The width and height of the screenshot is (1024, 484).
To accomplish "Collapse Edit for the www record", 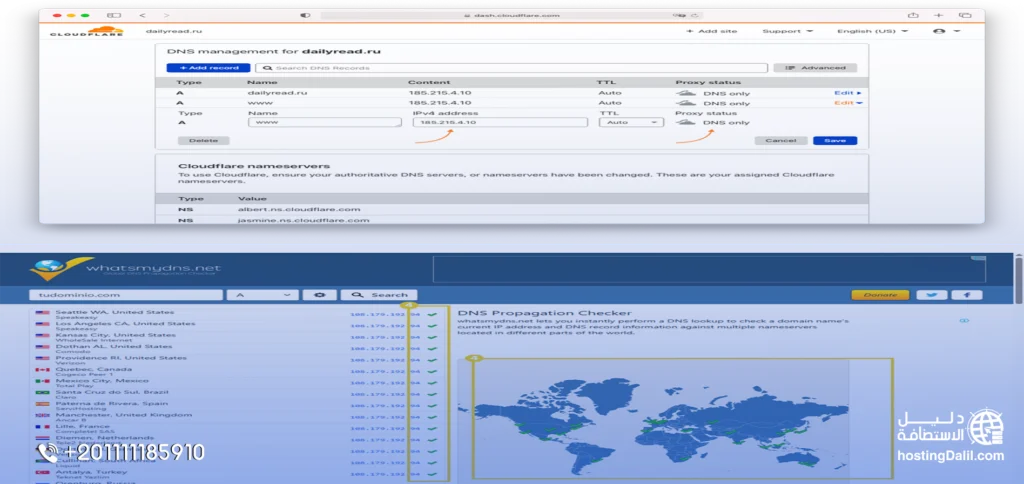I will click(848, 103).
